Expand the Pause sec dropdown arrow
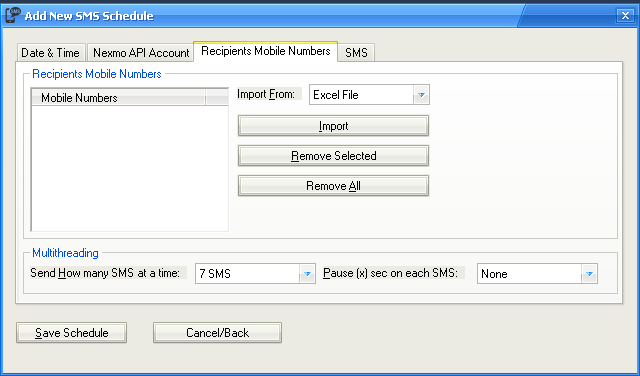 (589, 274)
